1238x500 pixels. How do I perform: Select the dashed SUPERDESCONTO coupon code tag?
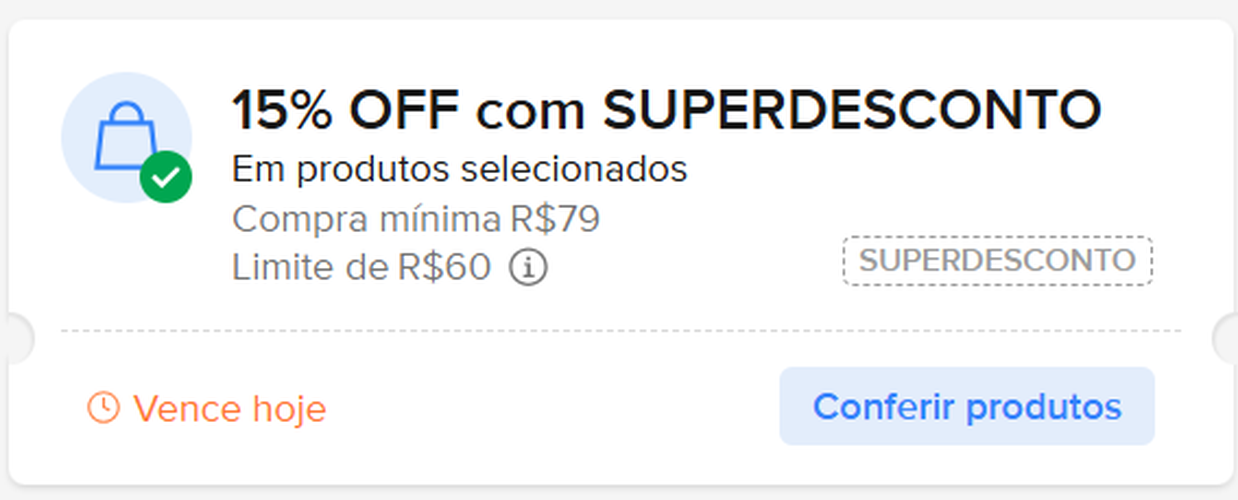[997, 261]
